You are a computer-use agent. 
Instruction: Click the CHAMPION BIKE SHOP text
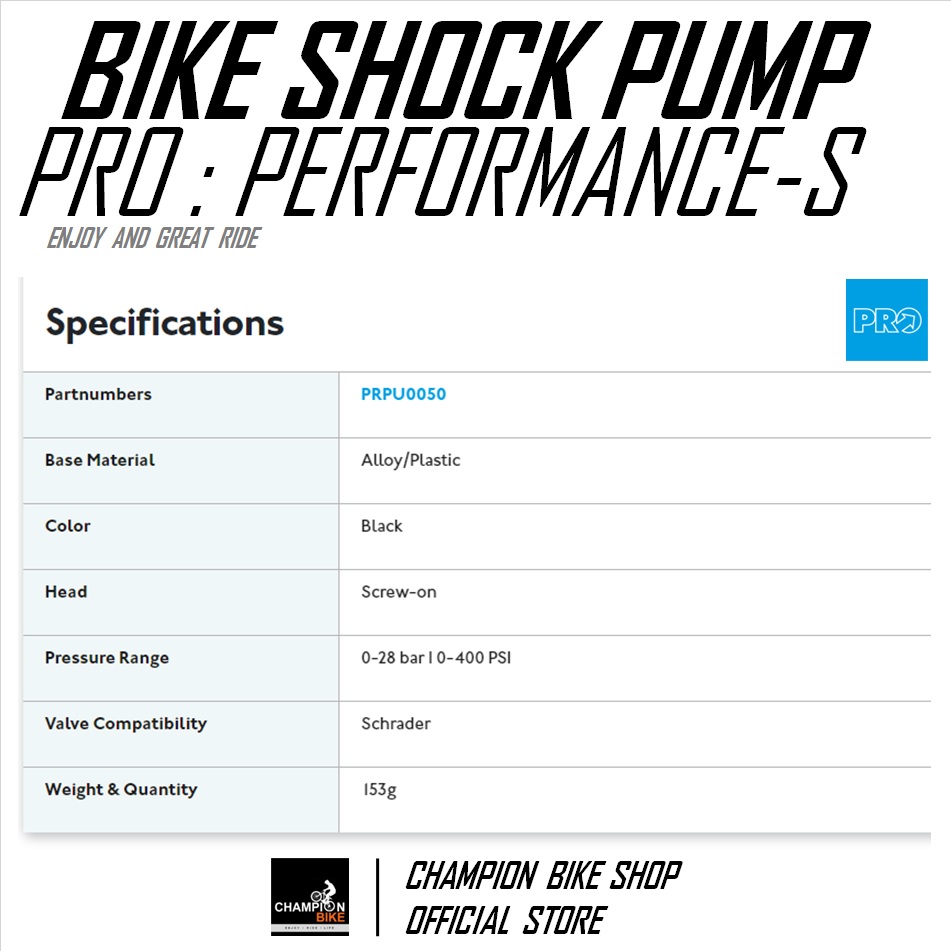coord(543,876)
